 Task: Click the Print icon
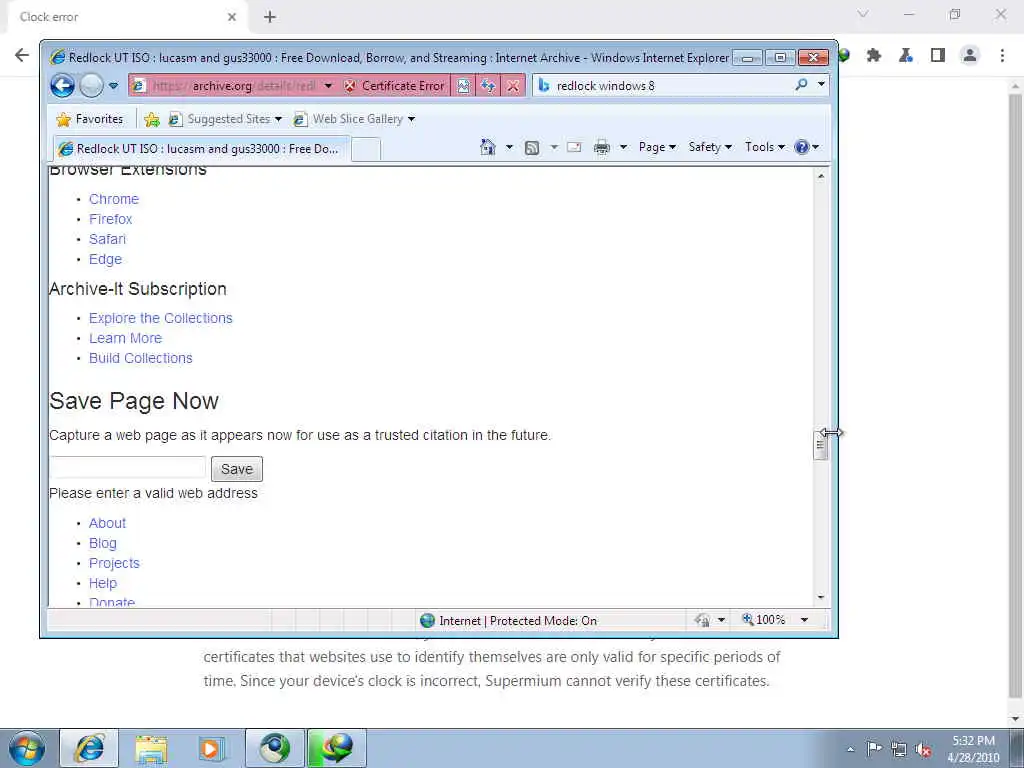[x=601, y=148]
